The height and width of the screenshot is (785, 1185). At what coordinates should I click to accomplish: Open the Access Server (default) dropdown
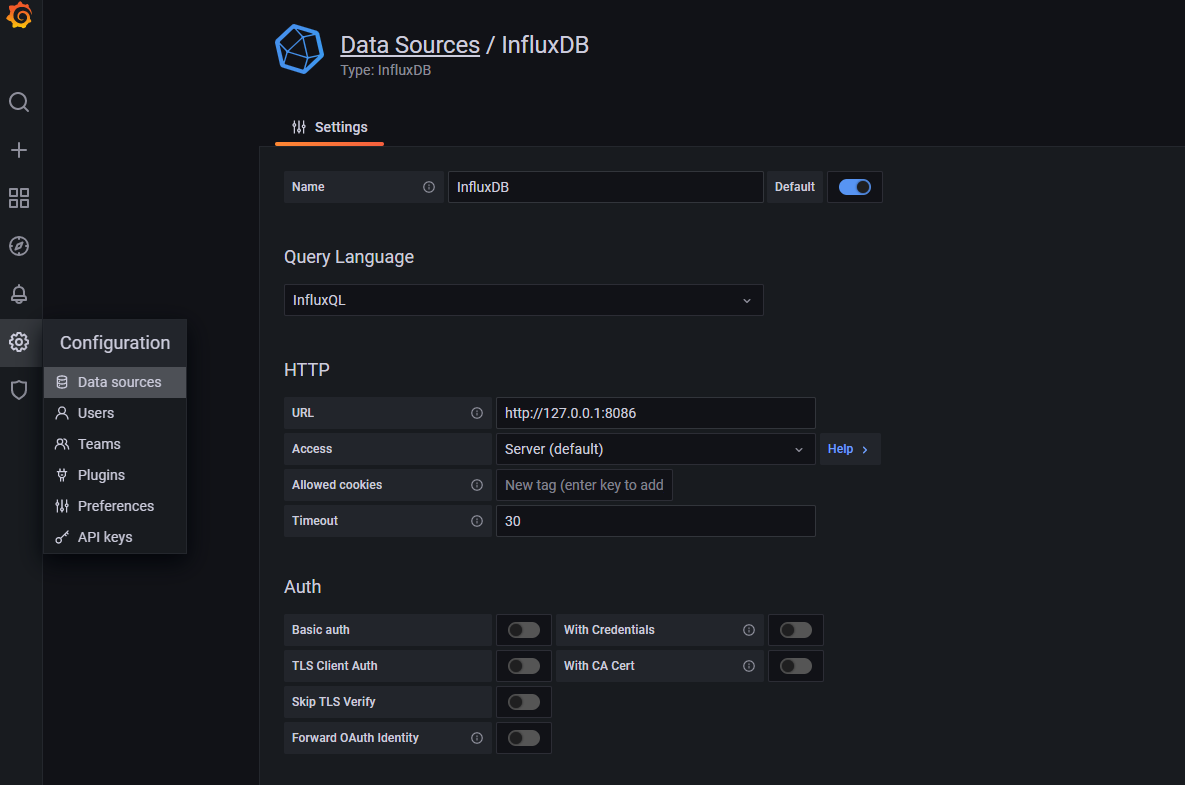tap(655, 449)
